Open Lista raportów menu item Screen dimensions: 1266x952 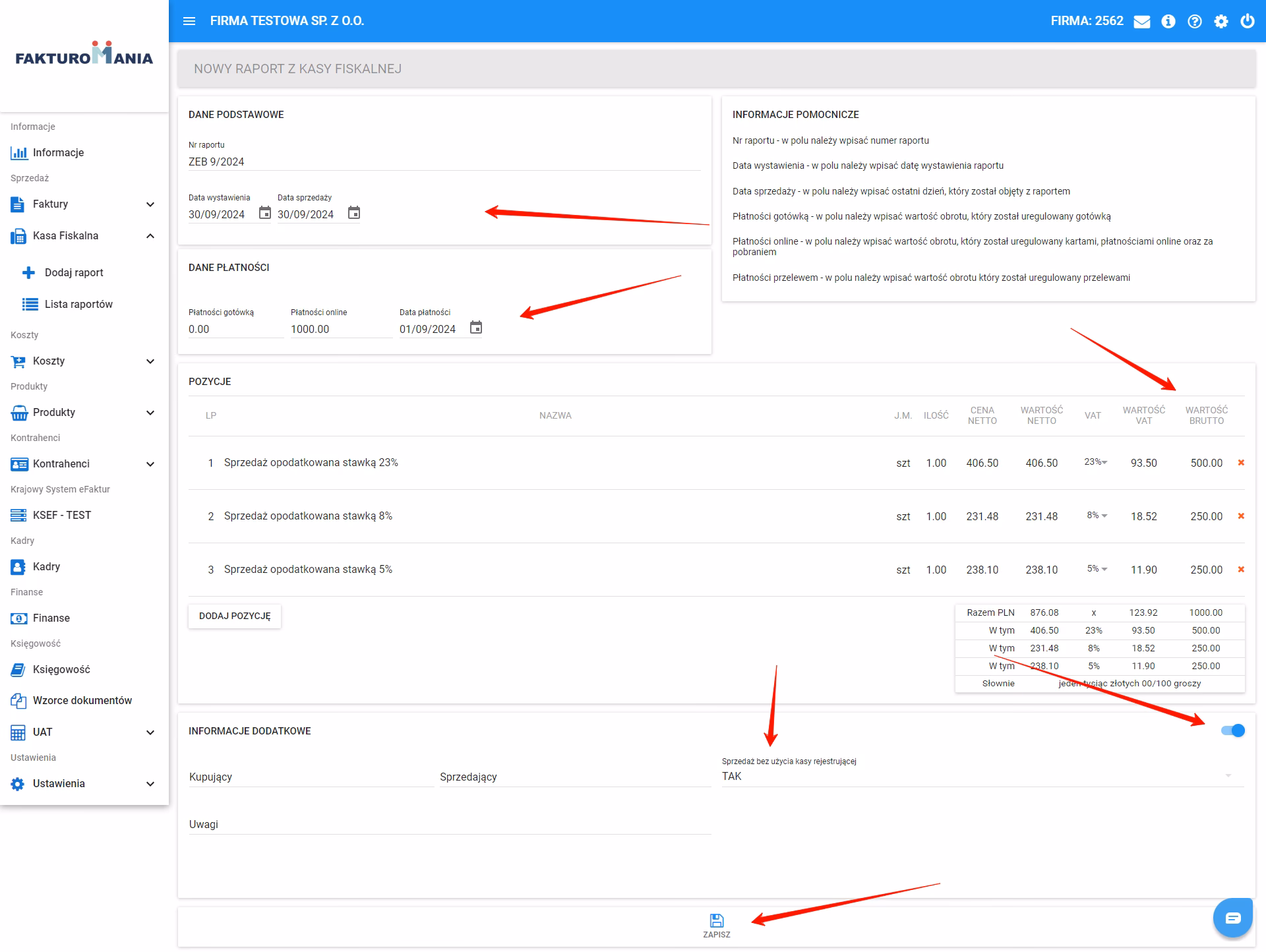point(78,305)
